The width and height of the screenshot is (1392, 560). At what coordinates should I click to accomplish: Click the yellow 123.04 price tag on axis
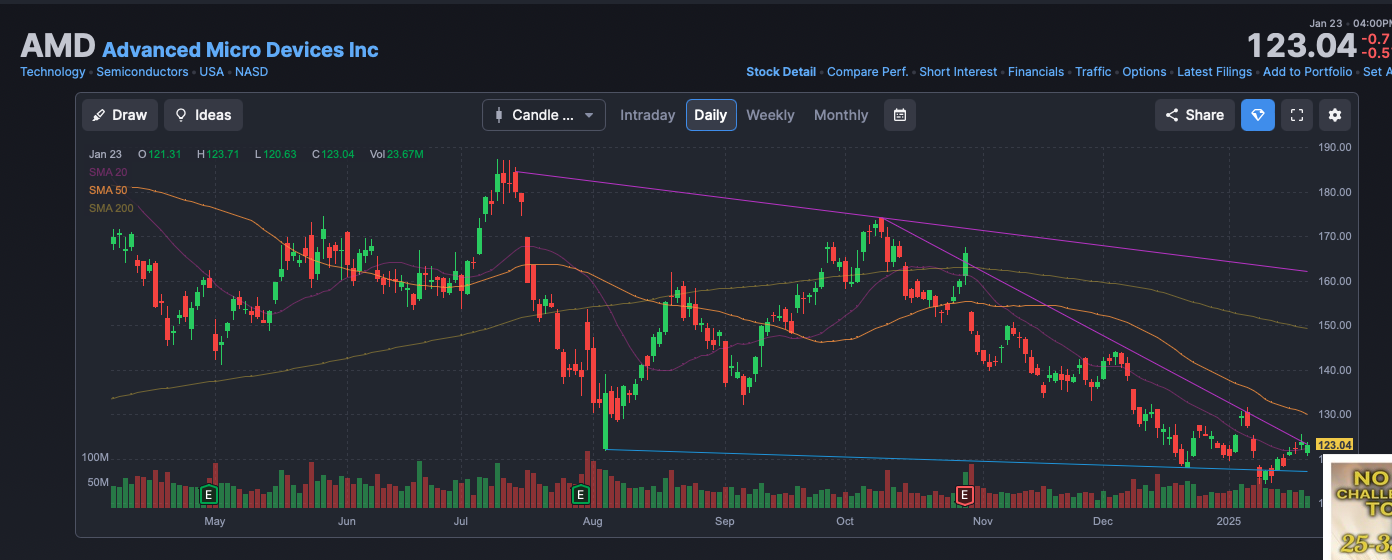click(x=1335, y=445)
